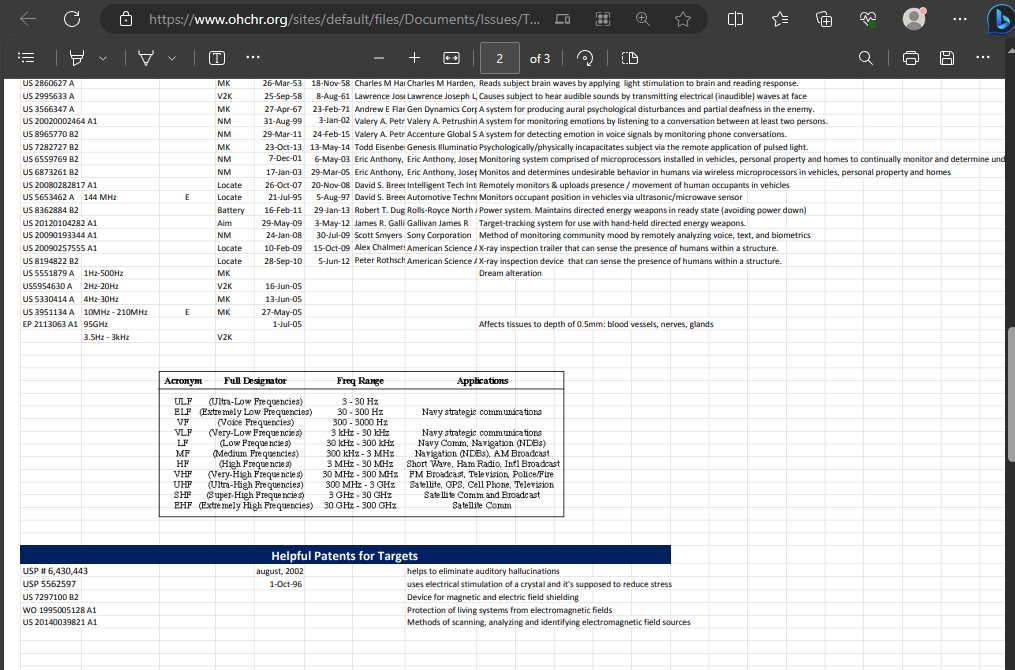
Task: Select the 95GHz frequency cell
Action: 96,324
